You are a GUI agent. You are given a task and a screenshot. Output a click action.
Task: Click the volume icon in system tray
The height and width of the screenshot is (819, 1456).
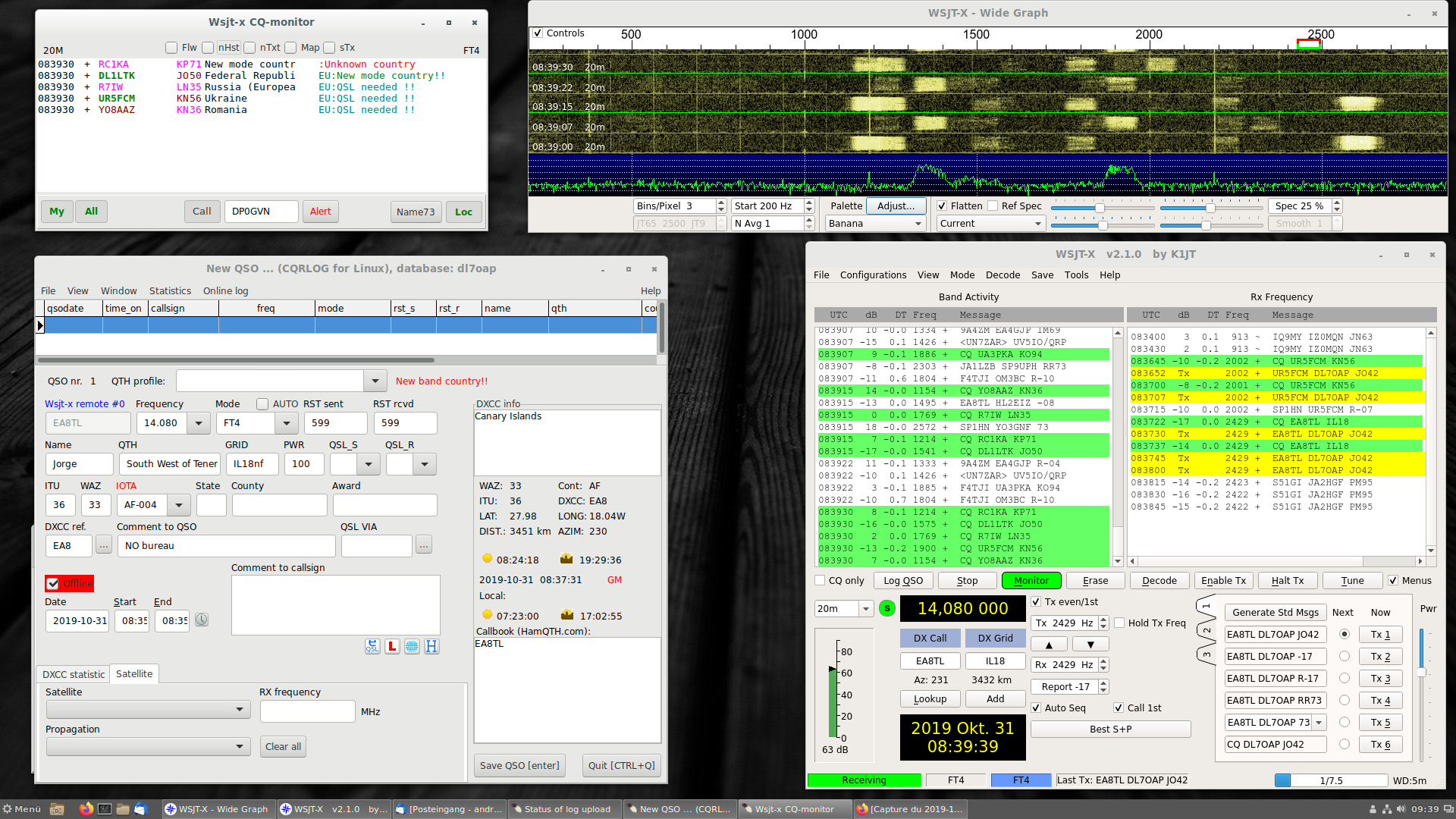click(x=1401, y=809)
